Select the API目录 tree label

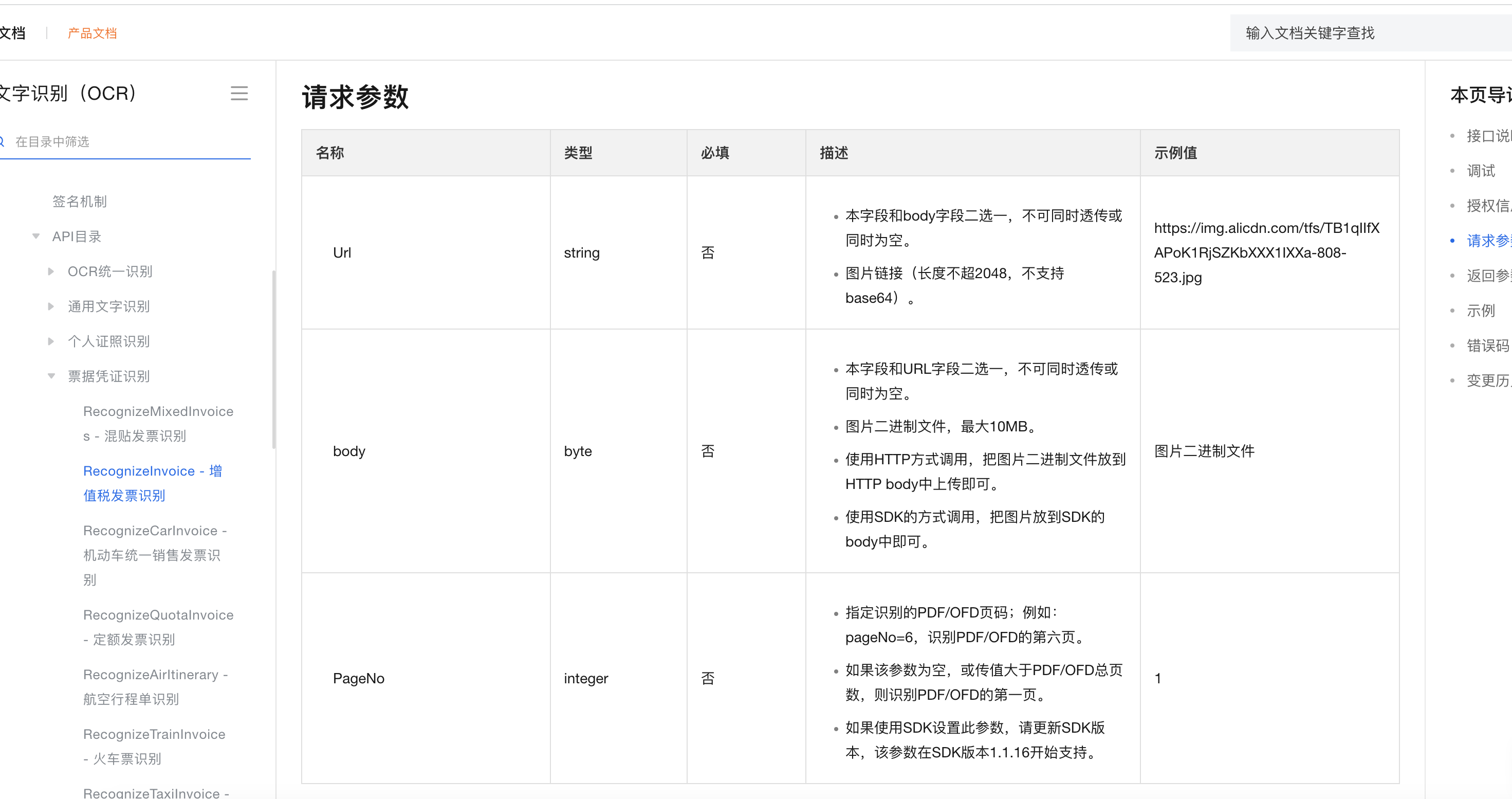click(x=76, y=237)
